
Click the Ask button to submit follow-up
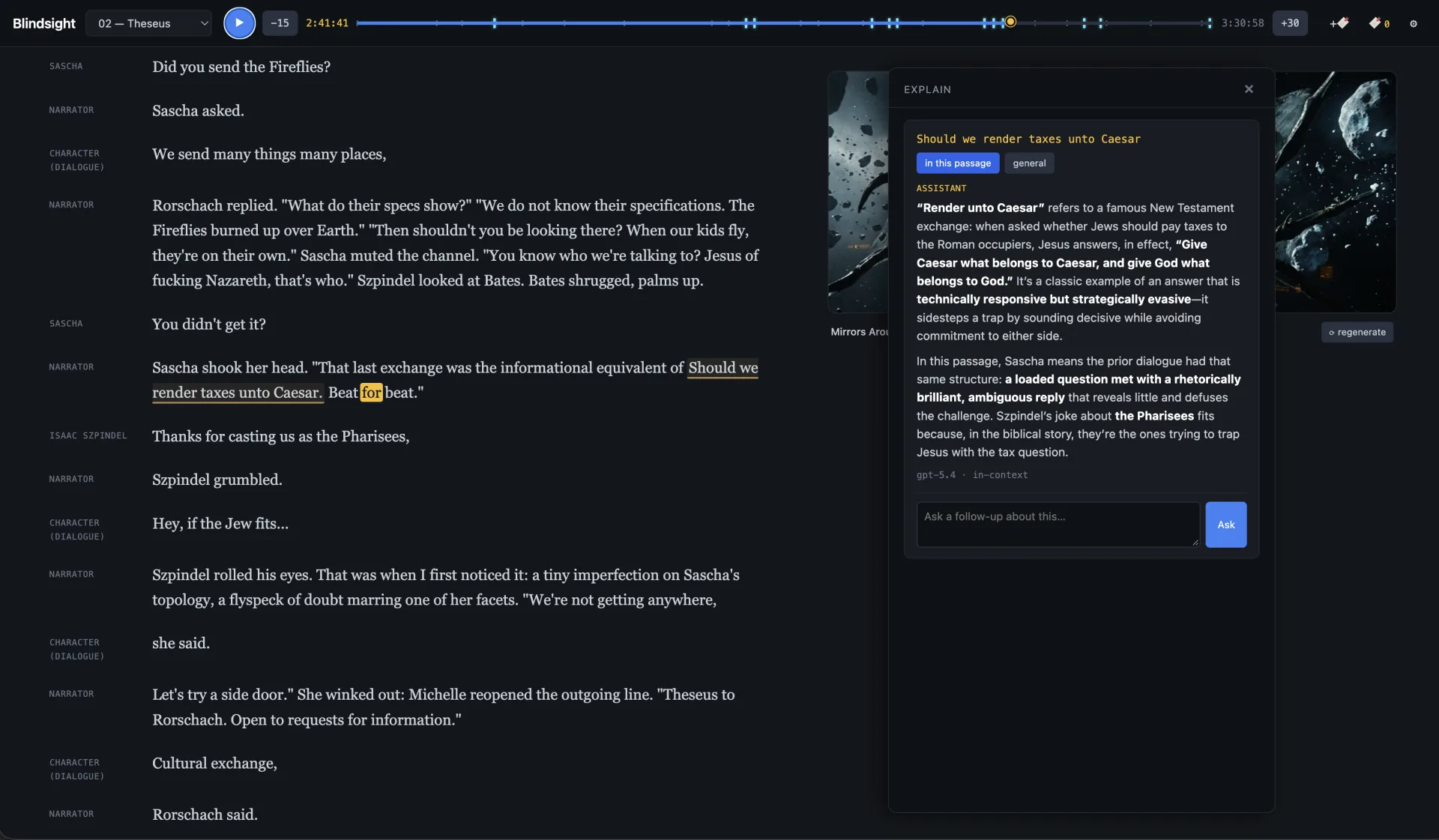coord(1226,525)
